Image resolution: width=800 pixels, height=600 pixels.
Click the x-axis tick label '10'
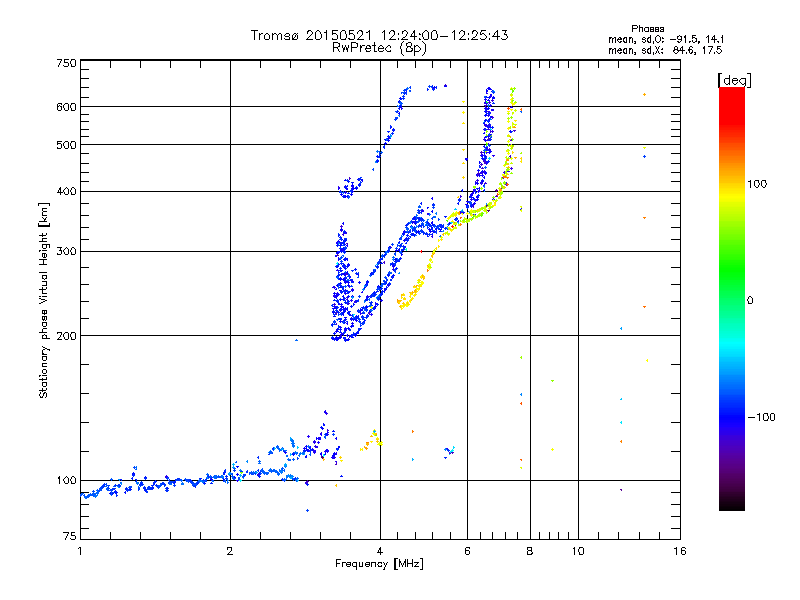pos(578,551)
